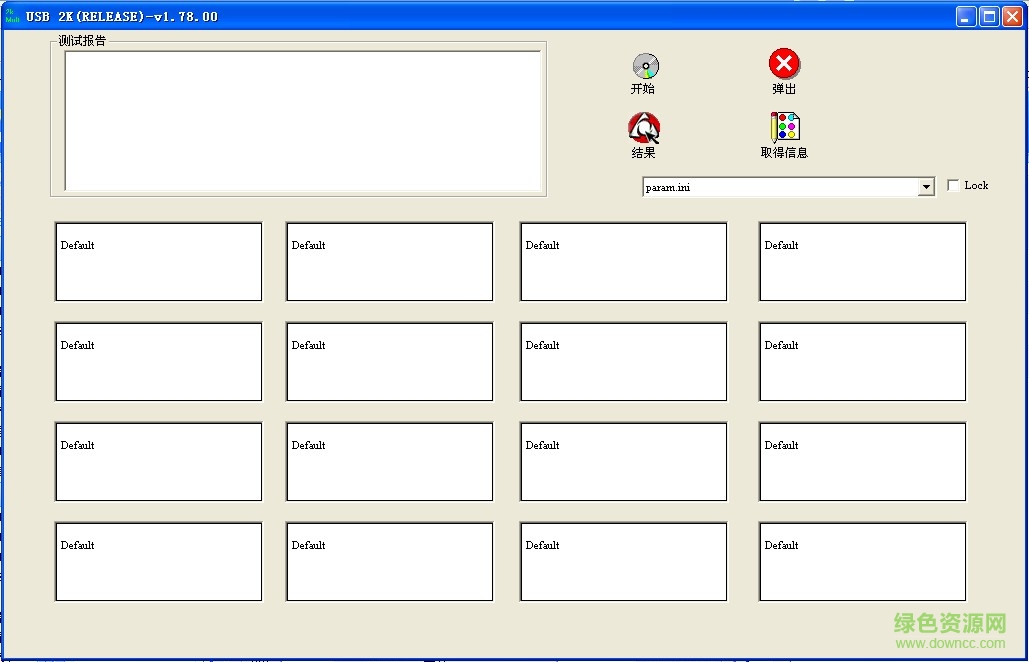
Task: Minimize the USB 2K window
Action: [x=966, y=16]
